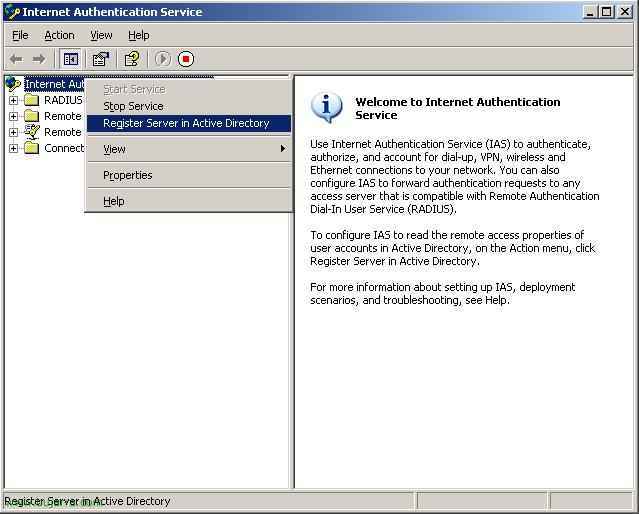The image size is (639, 514).
Task: Open Properties via toolbar icon
Action: (101, 59)
